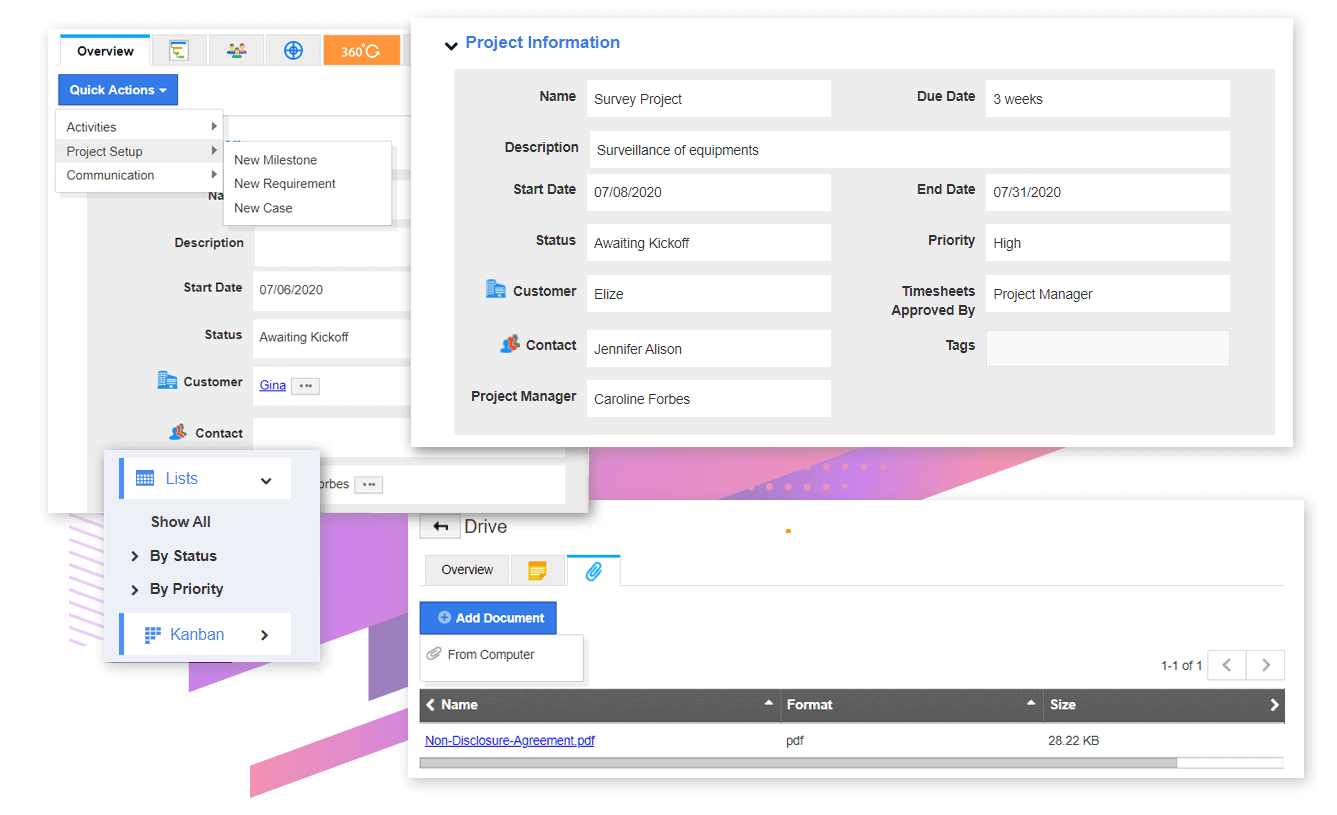This screenshot has height=815, width=1337.
Task: Expand the By Status list group
Action: click(135, 556)
